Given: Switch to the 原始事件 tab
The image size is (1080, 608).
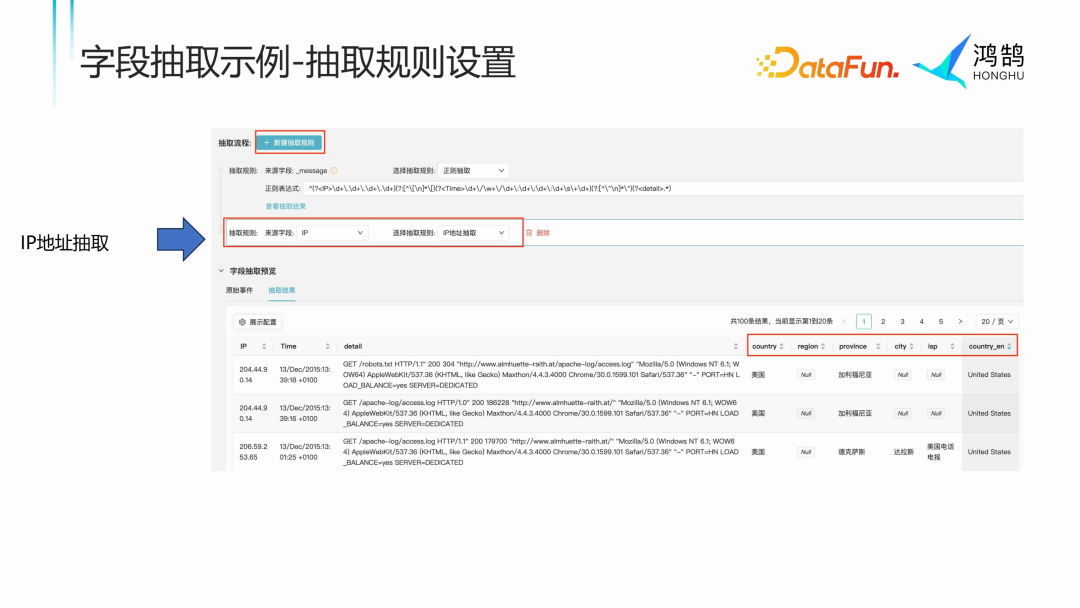Looking at the screenshot, I should pos(239,290).
